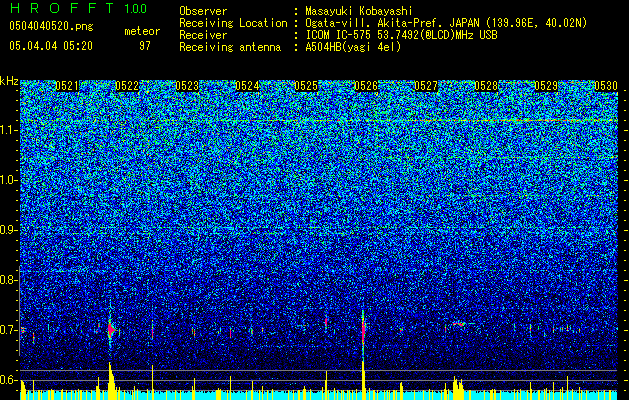Image resolution: width=629 pixels, height=400 pixels.
Task: Click the meteor count value 97
Action: pyautogui.click(x=145, y=46)
